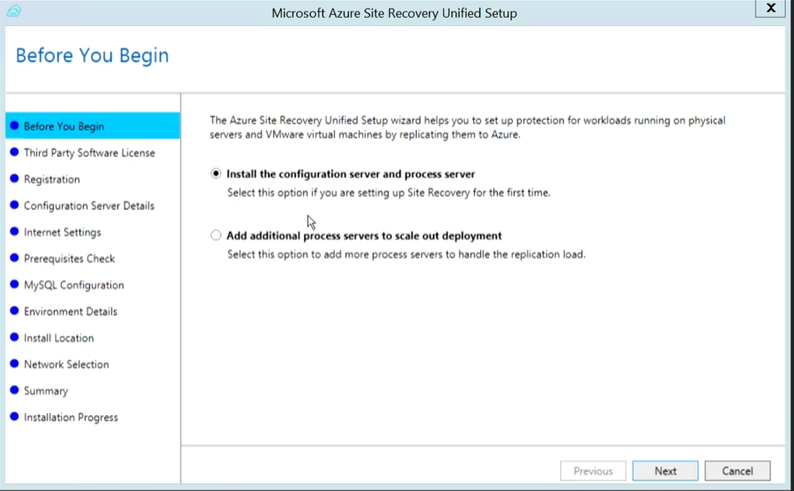Open the Before You Begin step
The image size is (794, 491).
click(x=93, y=126)
